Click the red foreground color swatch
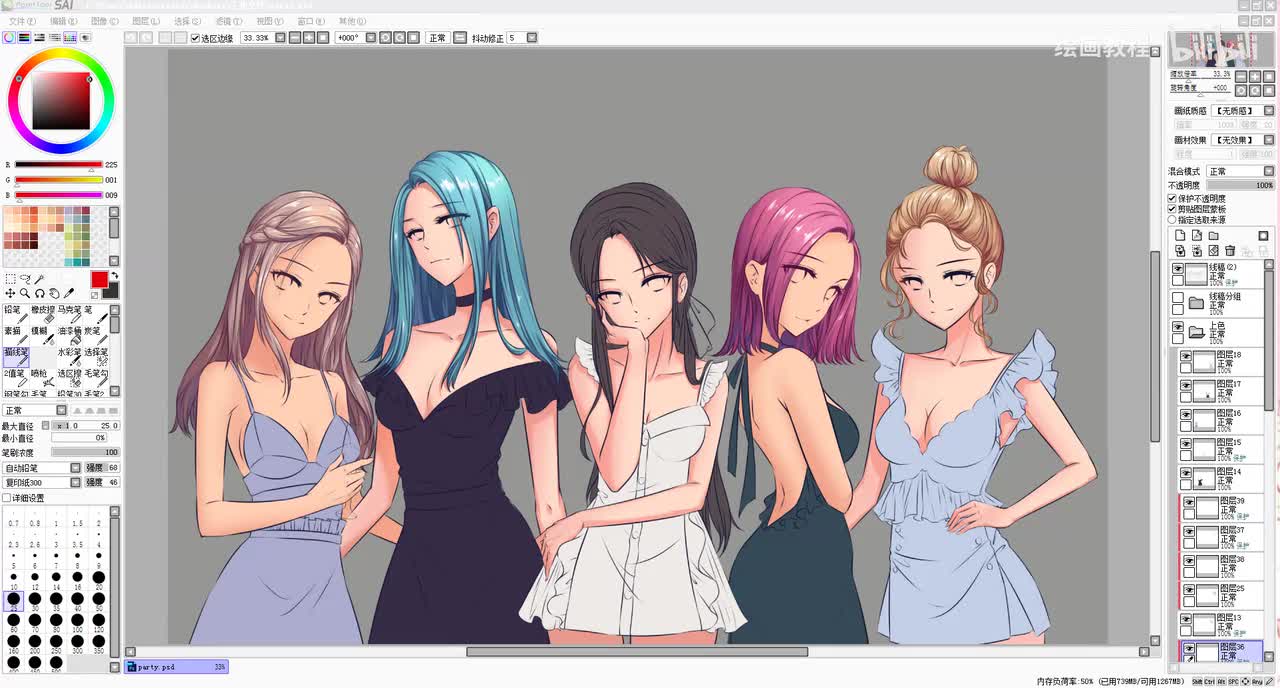The image size is (1280, 688). [100, 279]
